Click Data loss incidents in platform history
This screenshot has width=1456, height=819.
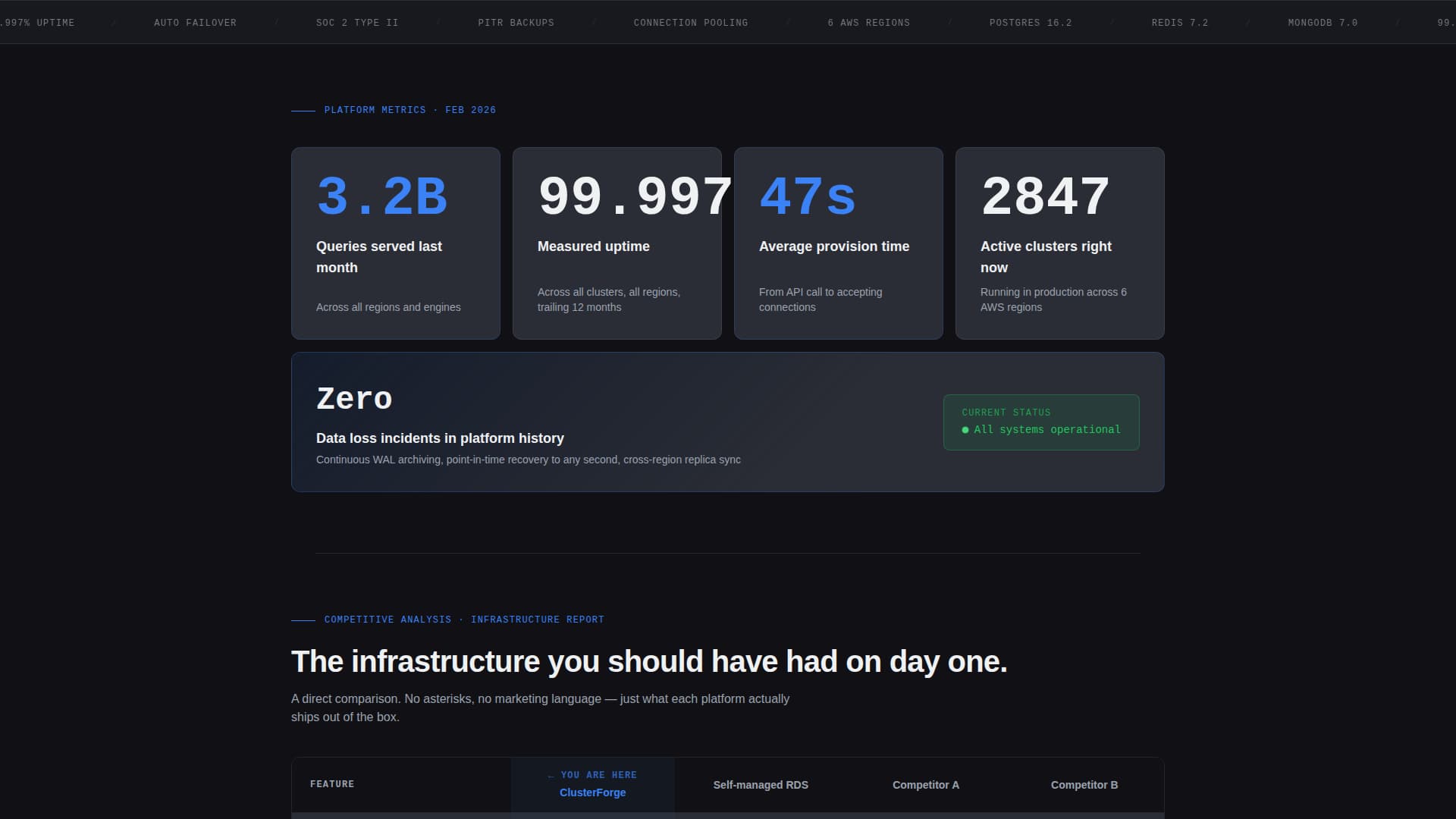point(440,438)
